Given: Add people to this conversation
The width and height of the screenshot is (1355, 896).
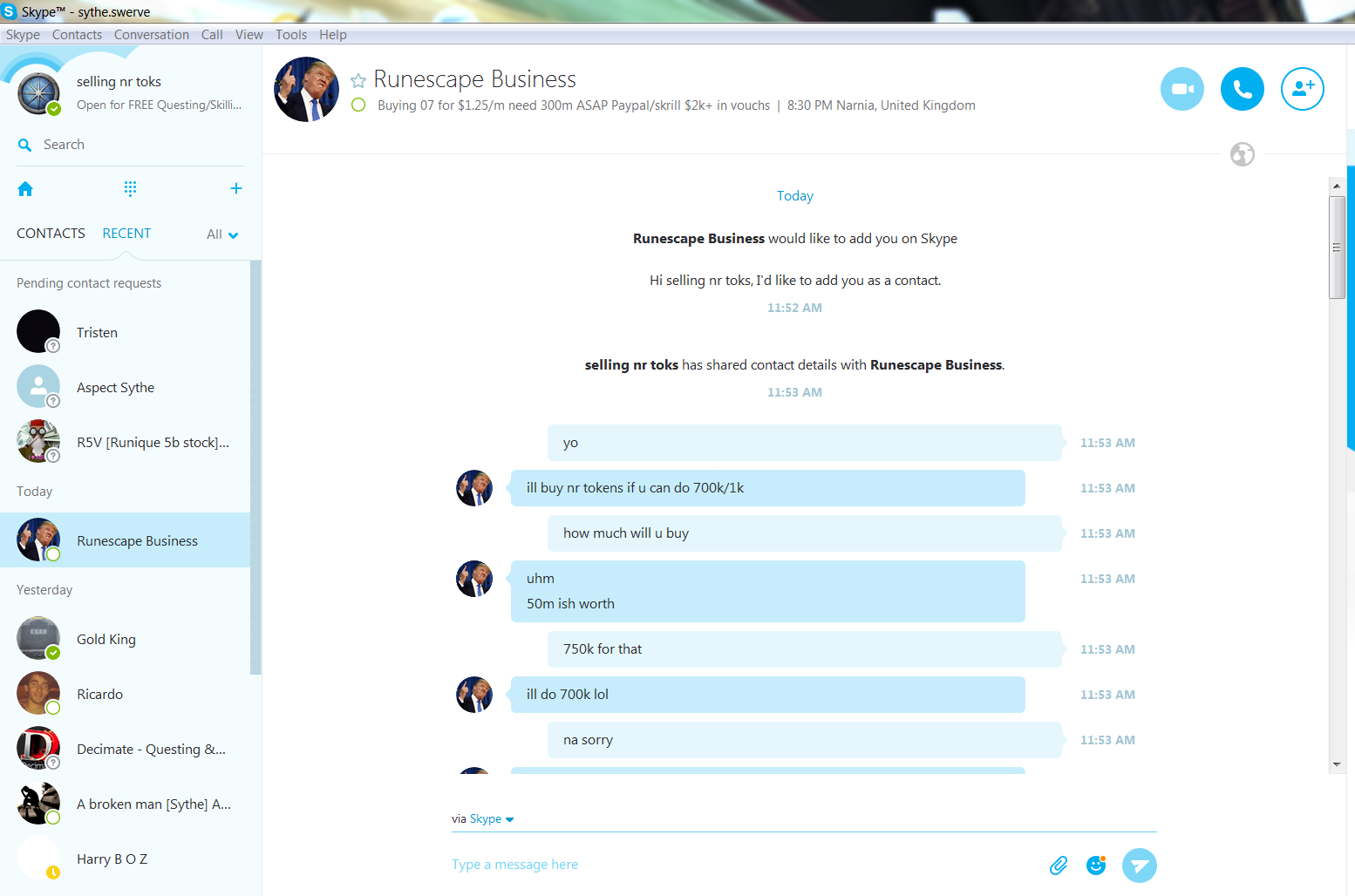Looking at the screenshot, I should coord(1303,89).
